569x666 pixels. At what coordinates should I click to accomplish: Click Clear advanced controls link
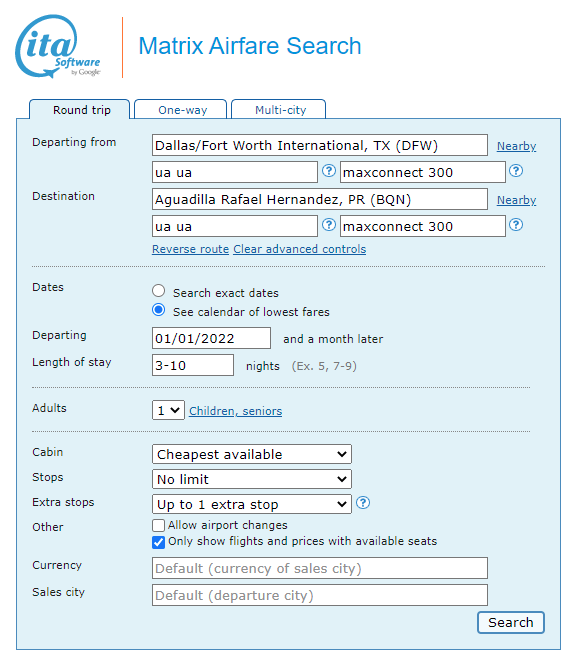click(x=300, y=249)
